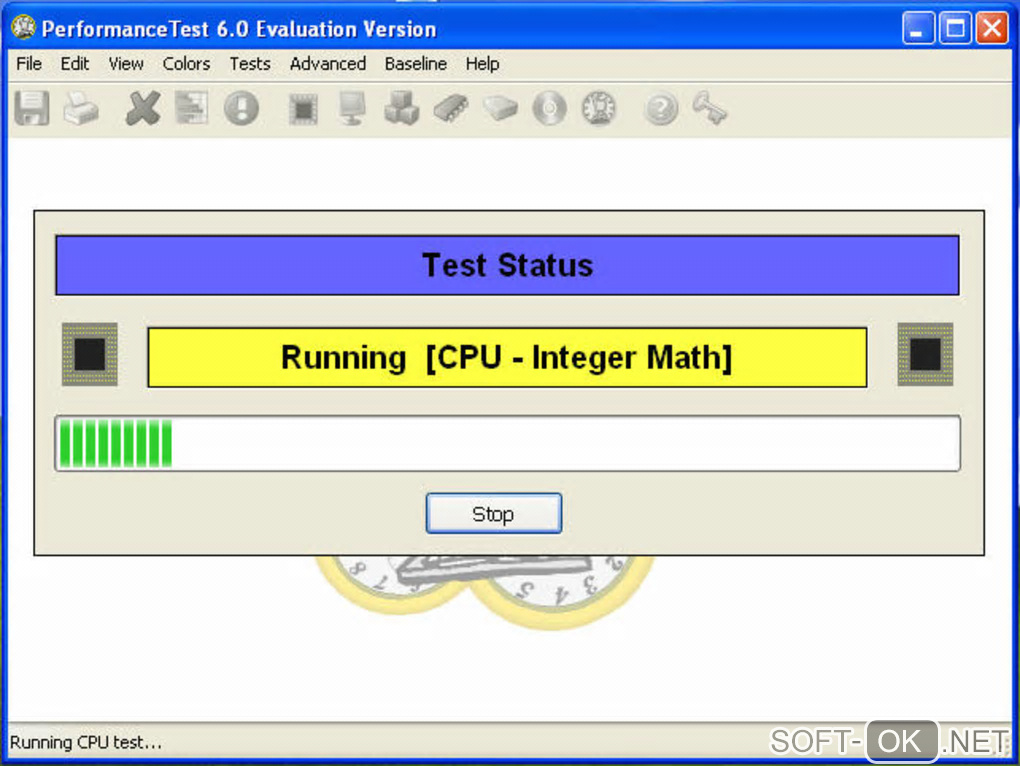Click the exclamation mark toolbar icon
Viewport: 1020px width, 766px height.
241,108
